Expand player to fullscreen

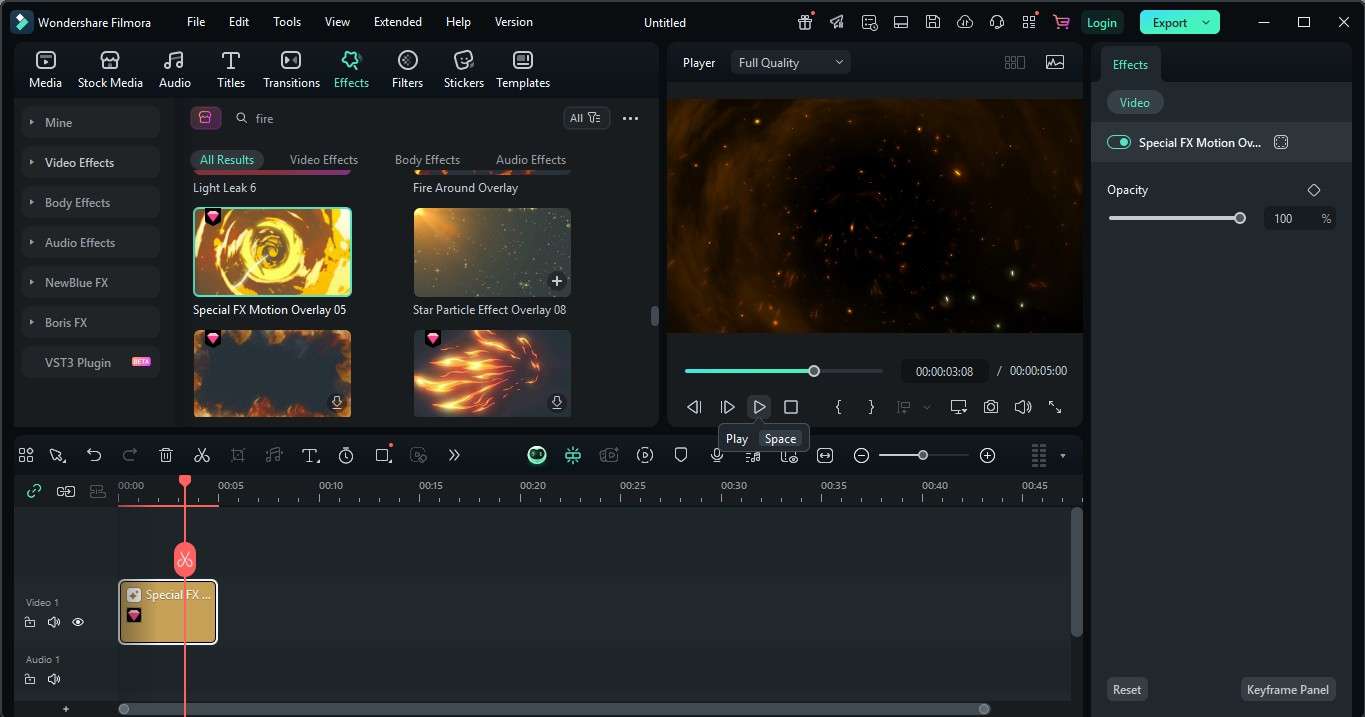point(1055,407)
